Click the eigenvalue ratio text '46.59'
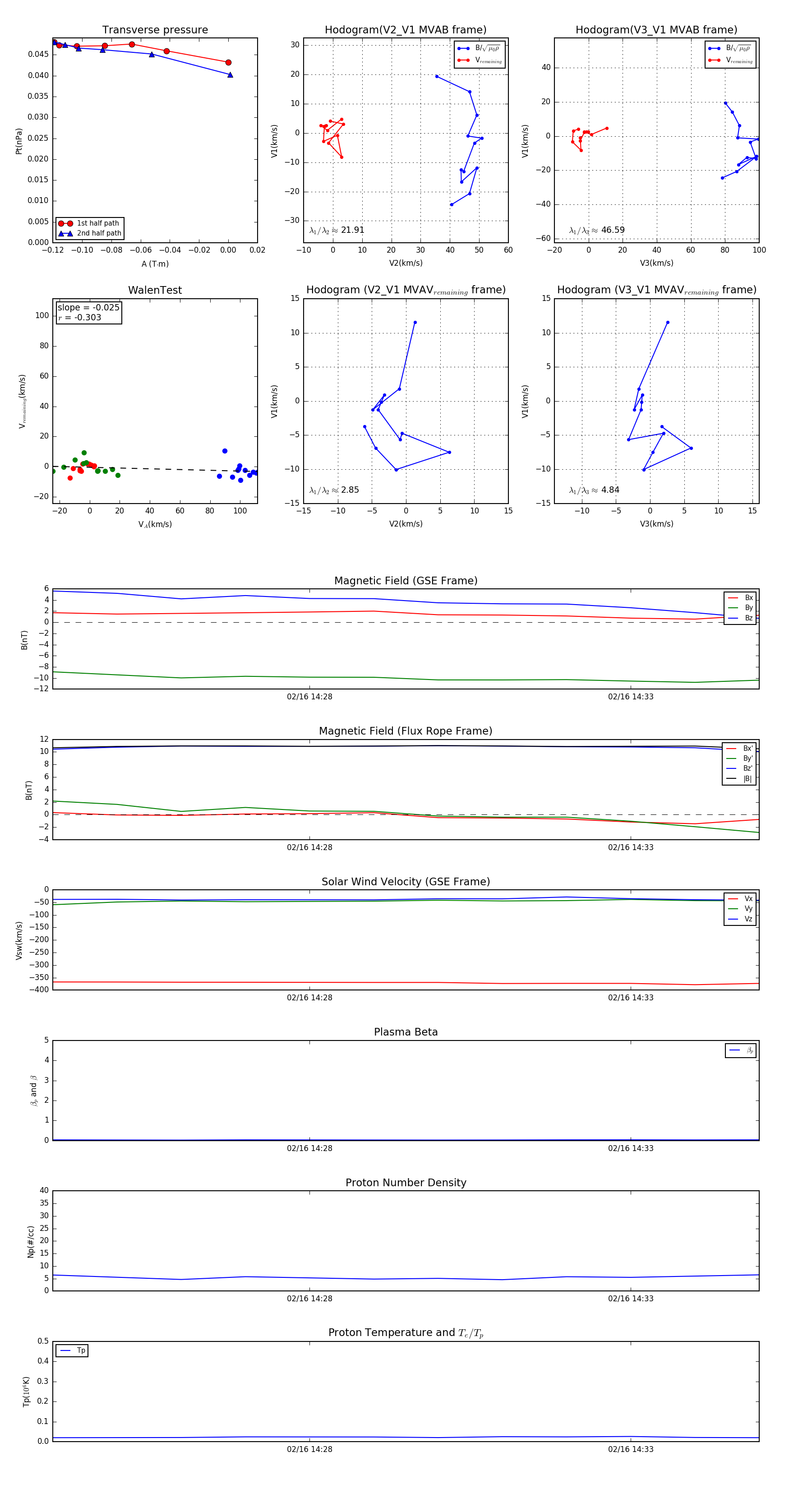 coord(613,230)
